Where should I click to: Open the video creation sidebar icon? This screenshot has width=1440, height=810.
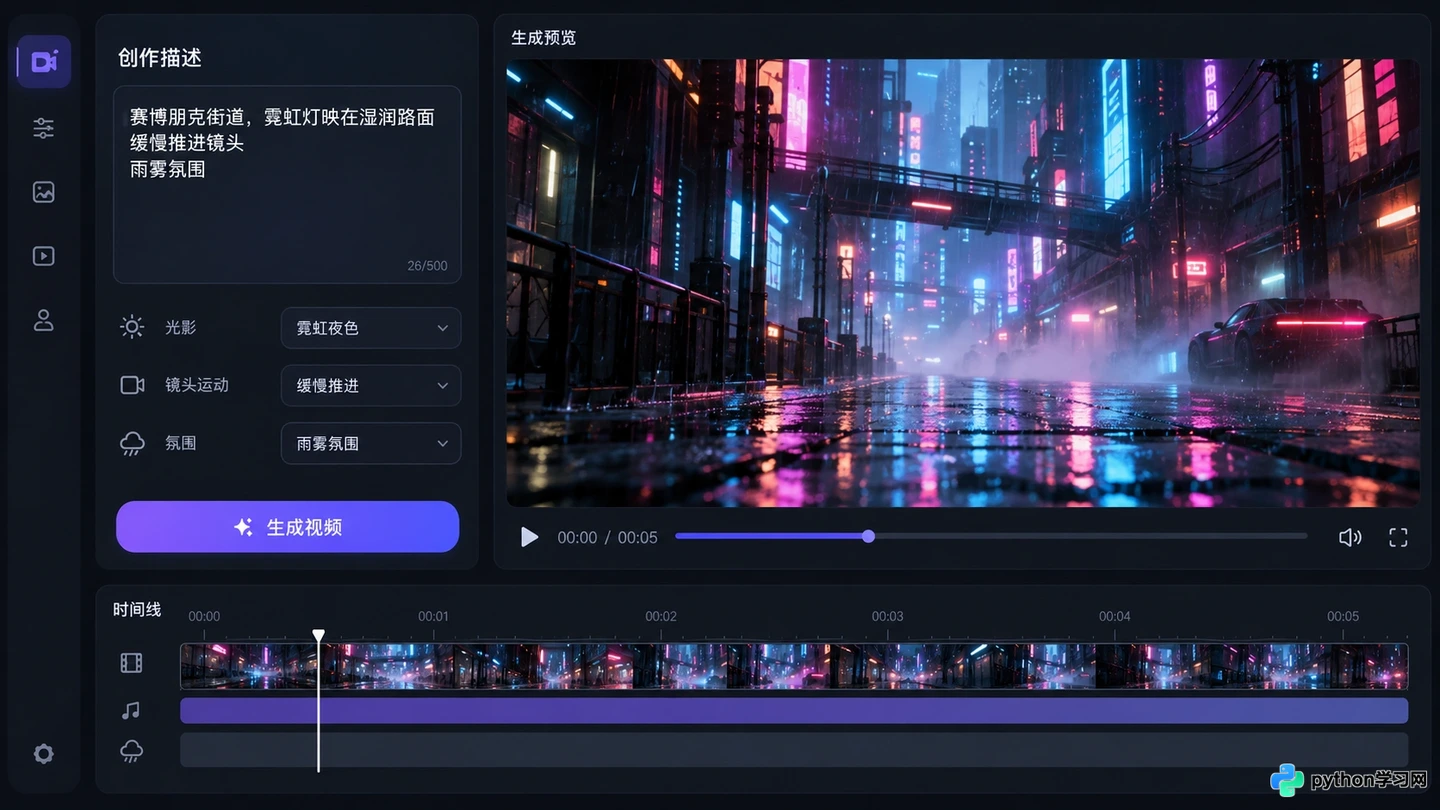click(x=44, y=62)
